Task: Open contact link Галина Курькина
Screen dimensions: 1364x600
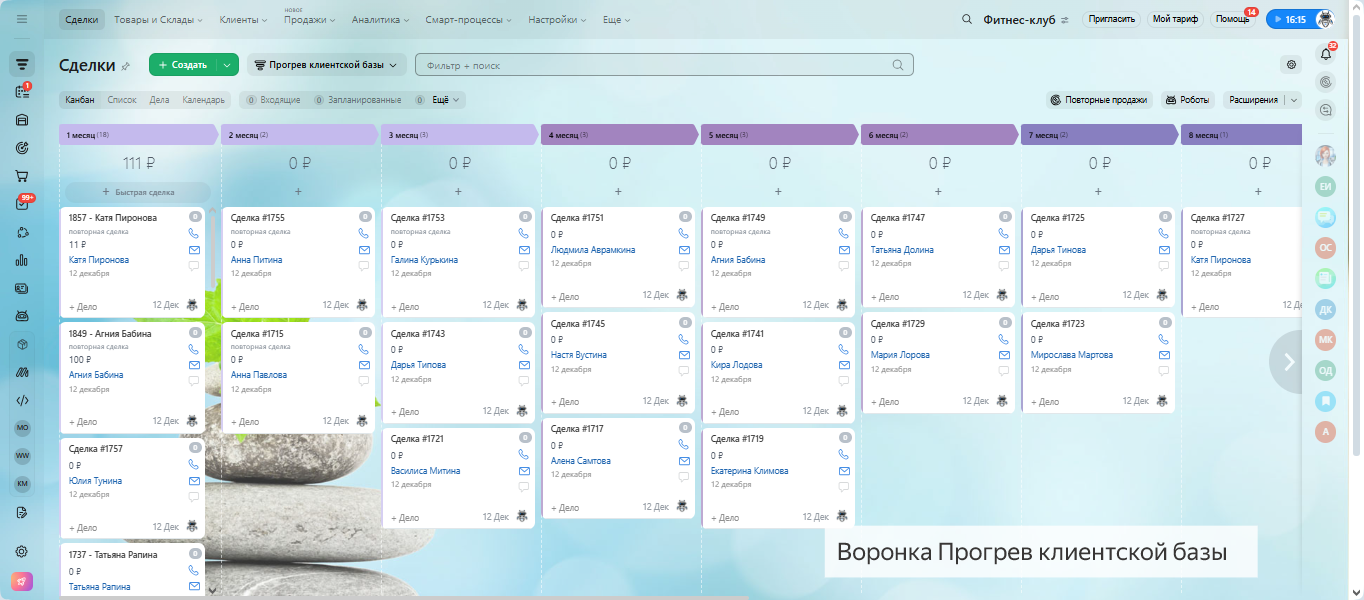Action: tap(424, 260)
